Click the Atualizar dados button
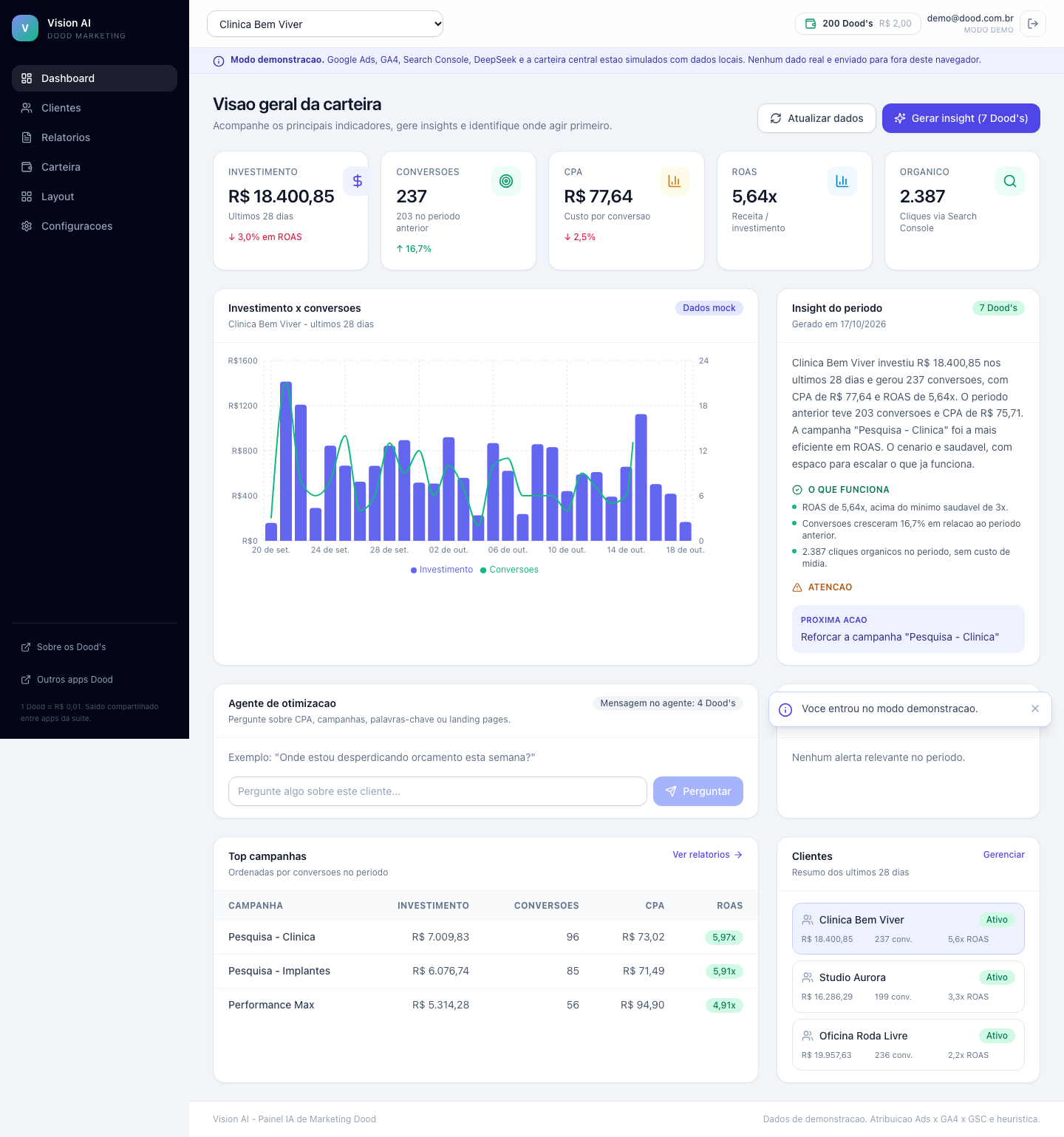This screenshot has width=1064, height=1137. coord(816,118)
